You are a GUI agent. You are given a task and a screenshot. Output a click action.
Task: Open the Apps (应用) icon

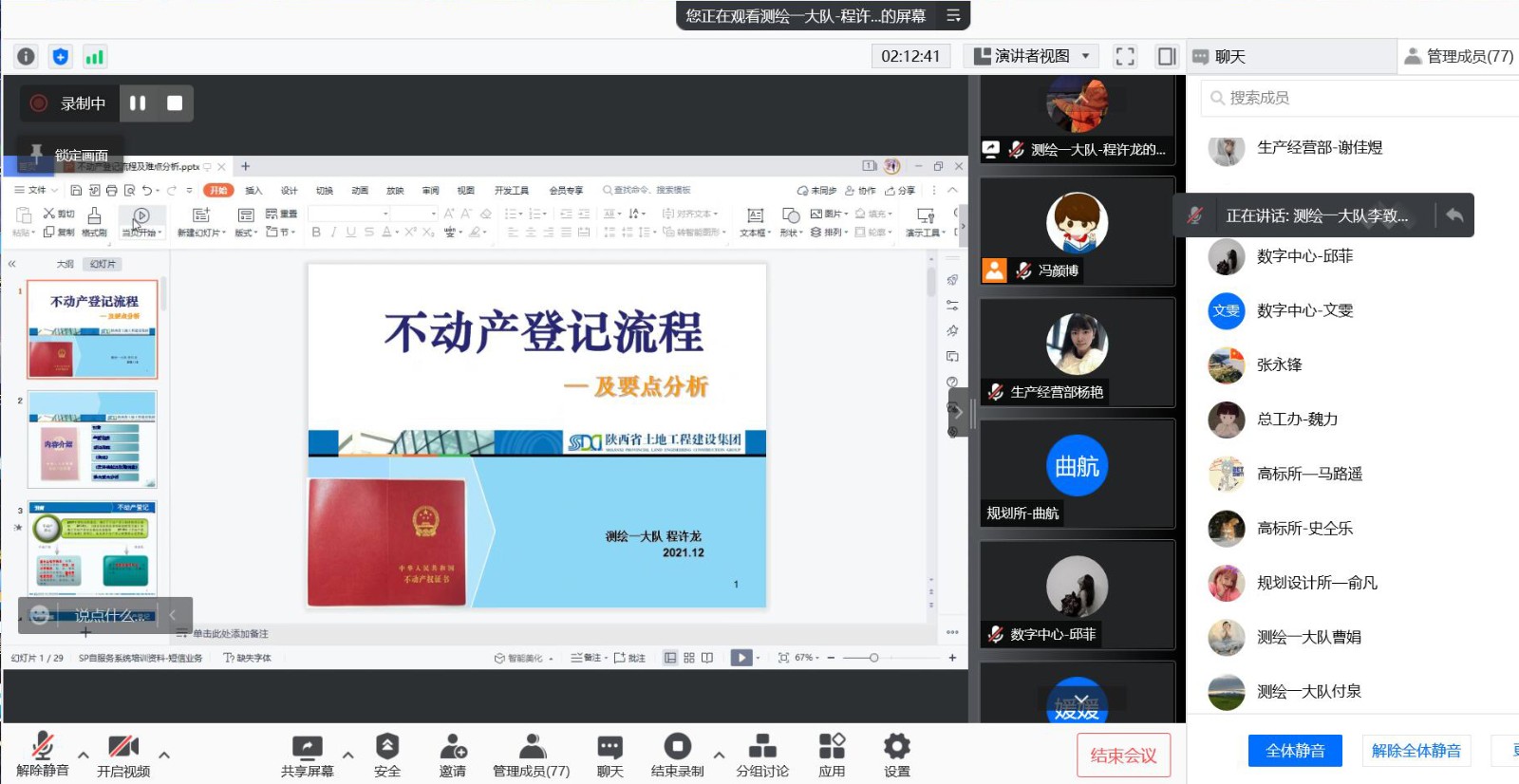click(x=832, y=748)
